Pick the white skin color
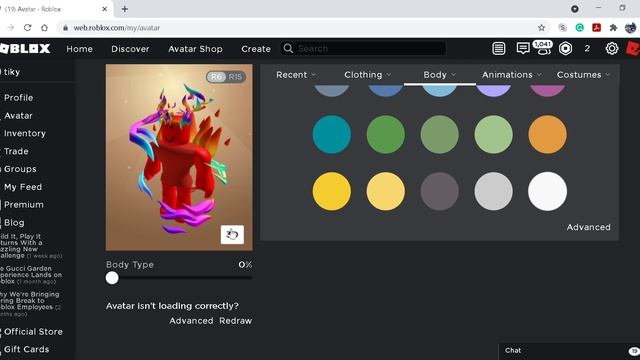 [547, 191]
